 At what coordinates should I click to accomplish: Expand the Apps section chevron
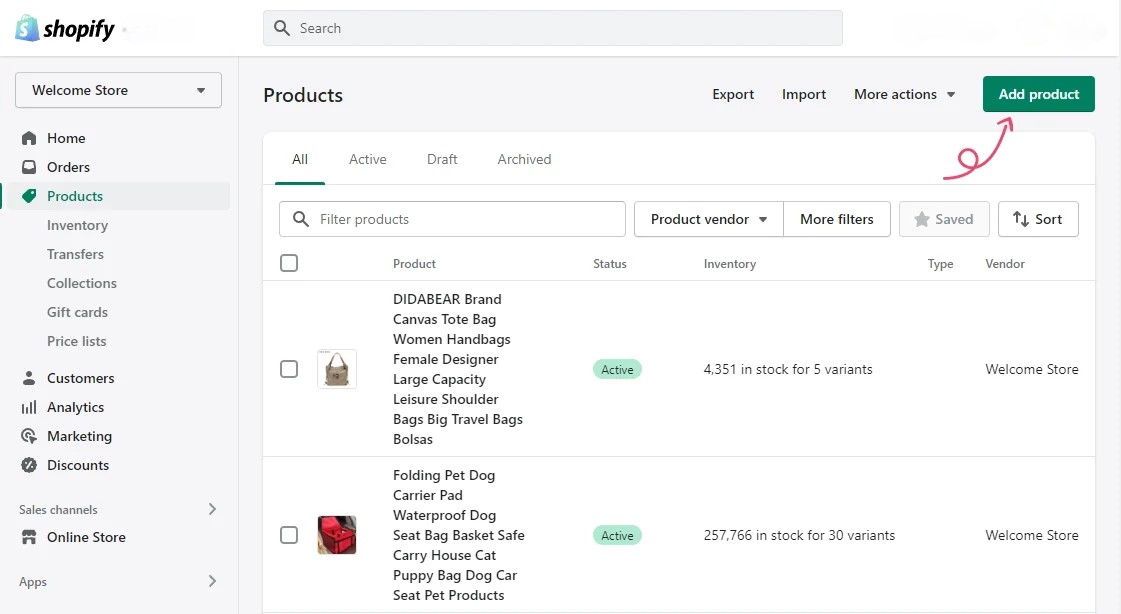pos(212,581)
